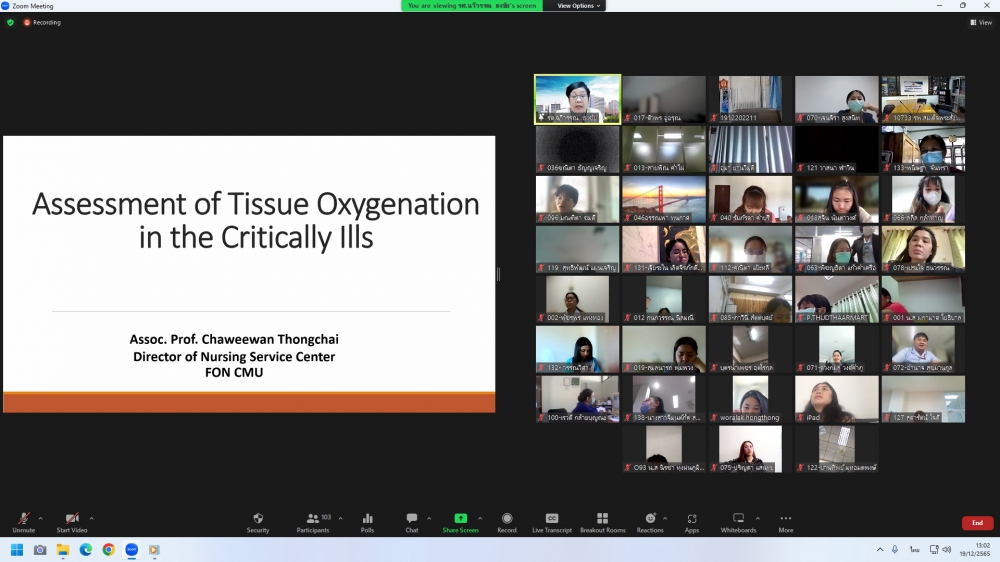Click the red End meeting button
The image size is (1000, 562).
coord(977,523)
